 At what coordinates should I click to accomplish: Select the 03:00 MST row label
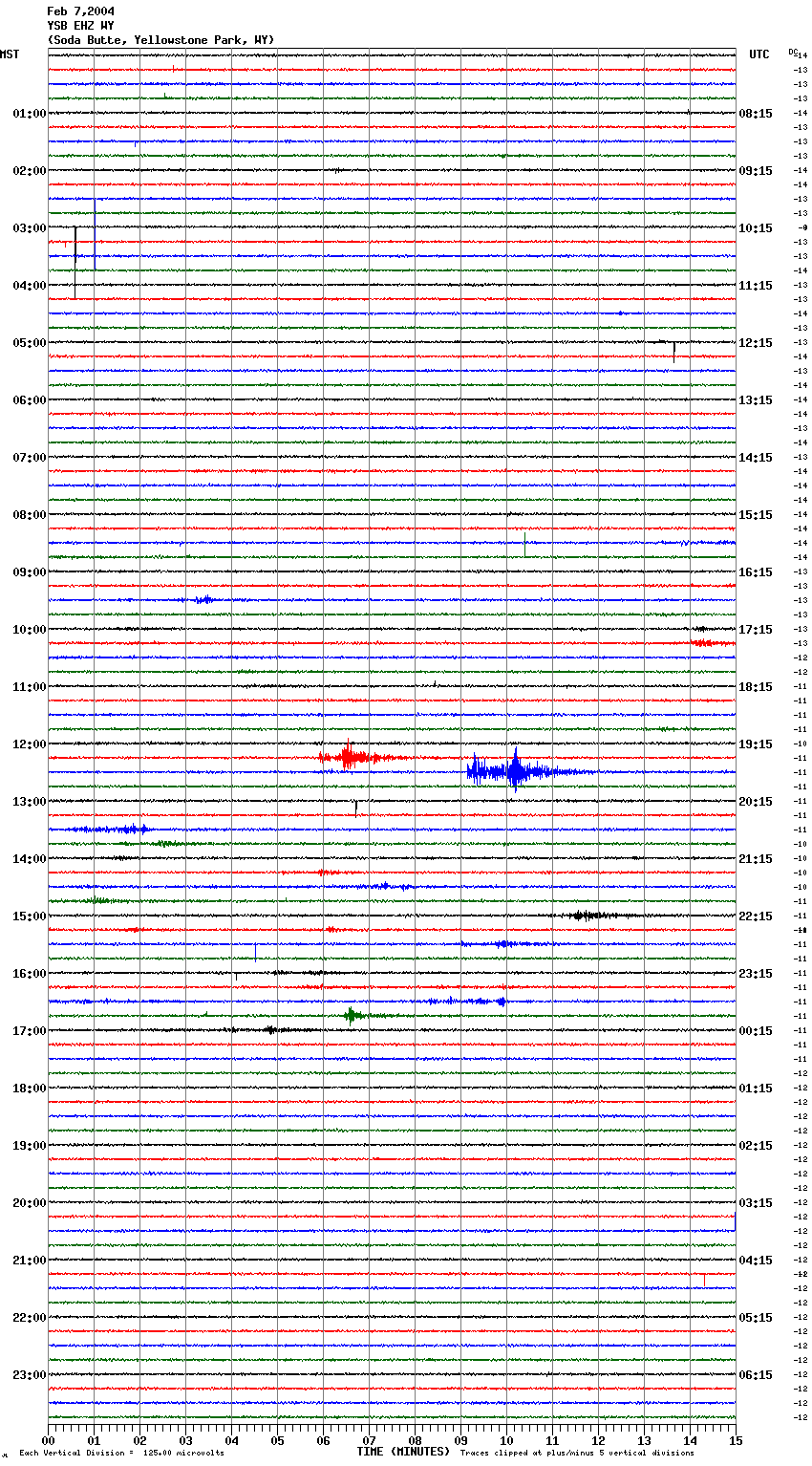pyautogui.click(x=29, y=228)
